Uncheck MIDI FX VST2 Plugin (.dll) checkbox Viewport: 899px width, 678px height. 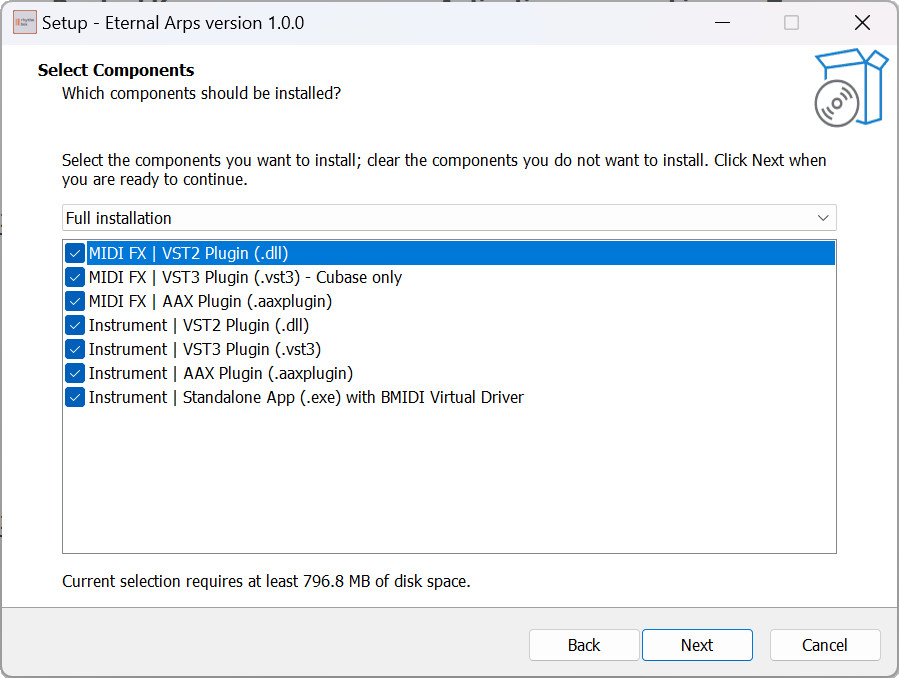coord(75,253)
